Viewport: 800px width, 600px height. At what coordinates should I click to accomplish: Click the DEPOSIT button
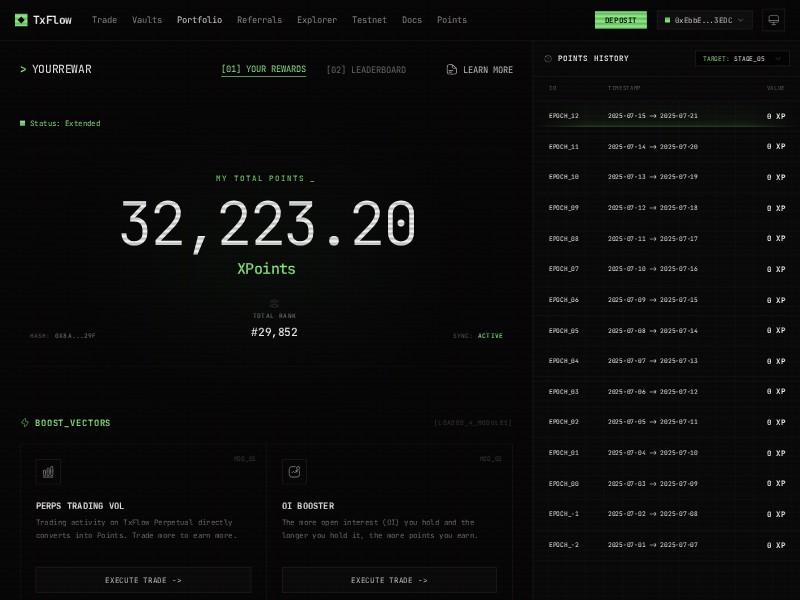point(620,19)
